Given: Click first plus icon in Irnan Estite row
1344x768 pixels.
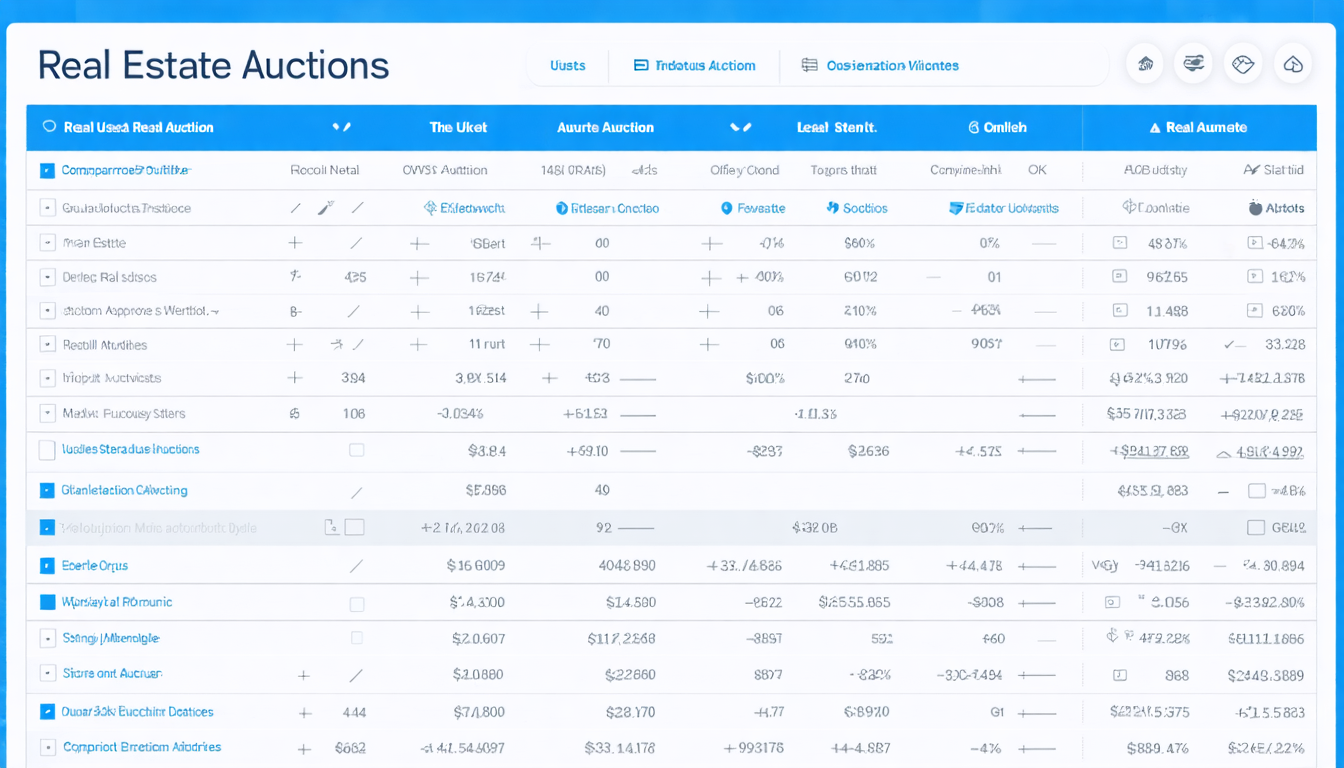Looking at the screenshot, I should click(295, 243).
